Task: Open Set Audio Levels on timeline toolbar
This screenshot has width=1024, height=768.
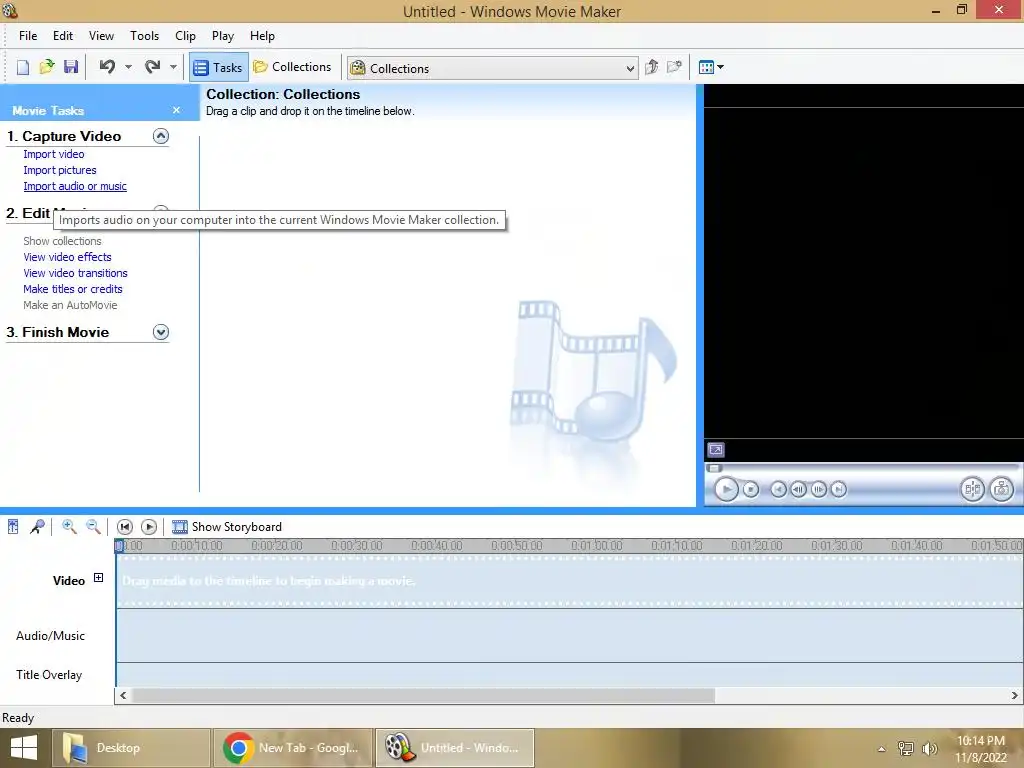Action: [13, 526]
